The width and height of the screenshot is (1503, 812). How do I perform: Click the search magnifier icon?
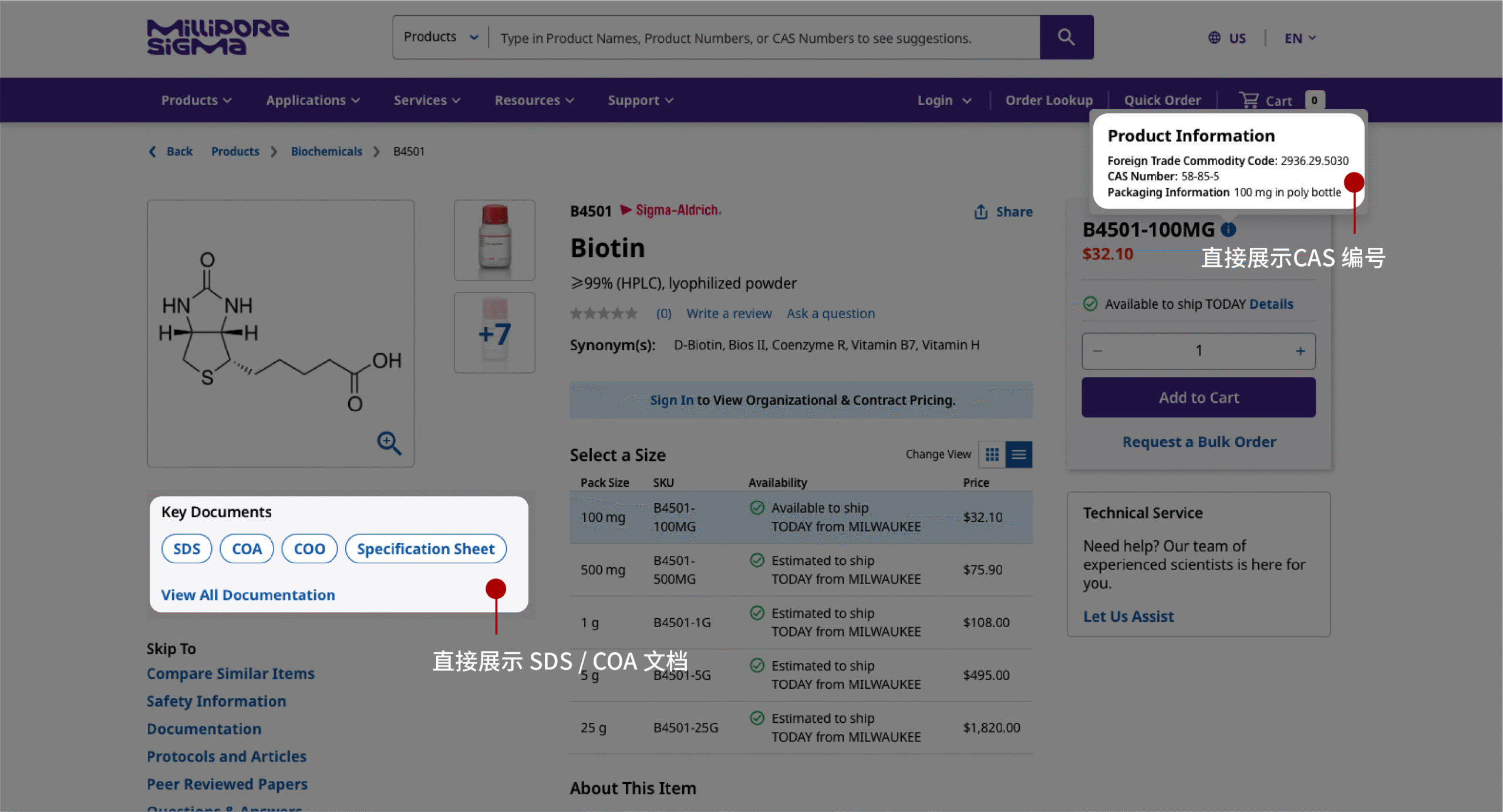point(1066,37)
